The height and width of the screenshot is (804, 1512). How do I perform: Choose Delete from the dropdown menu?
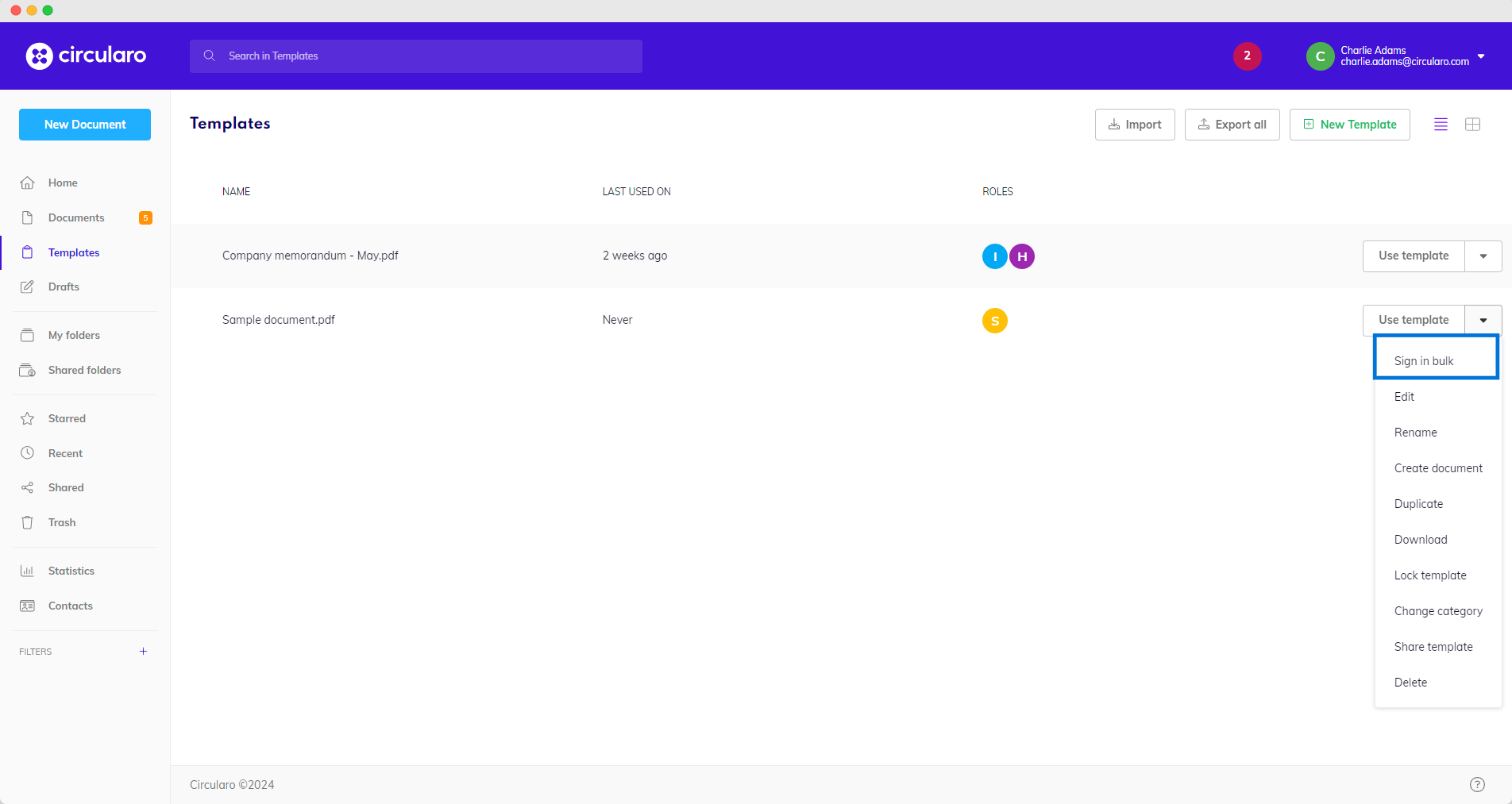pos(1410,683)
